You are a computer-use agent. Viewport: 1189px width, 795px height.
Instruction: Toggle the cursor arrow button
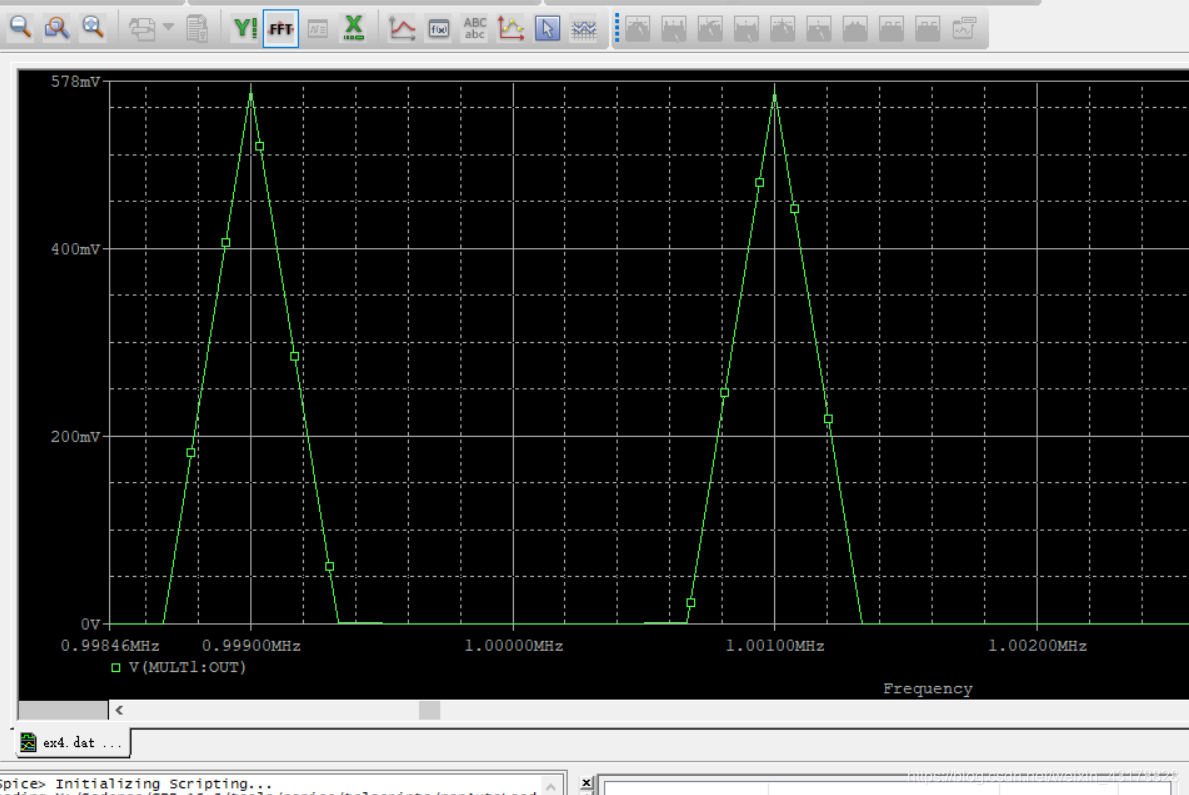click(547, 28)
